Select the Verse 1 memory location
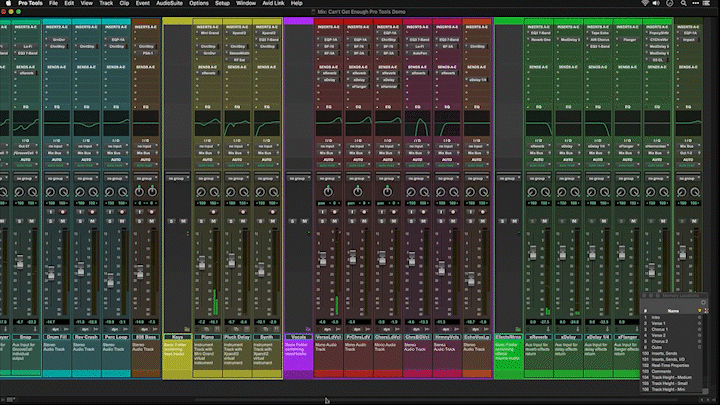The image size is (720, 405). coord(659,325)
